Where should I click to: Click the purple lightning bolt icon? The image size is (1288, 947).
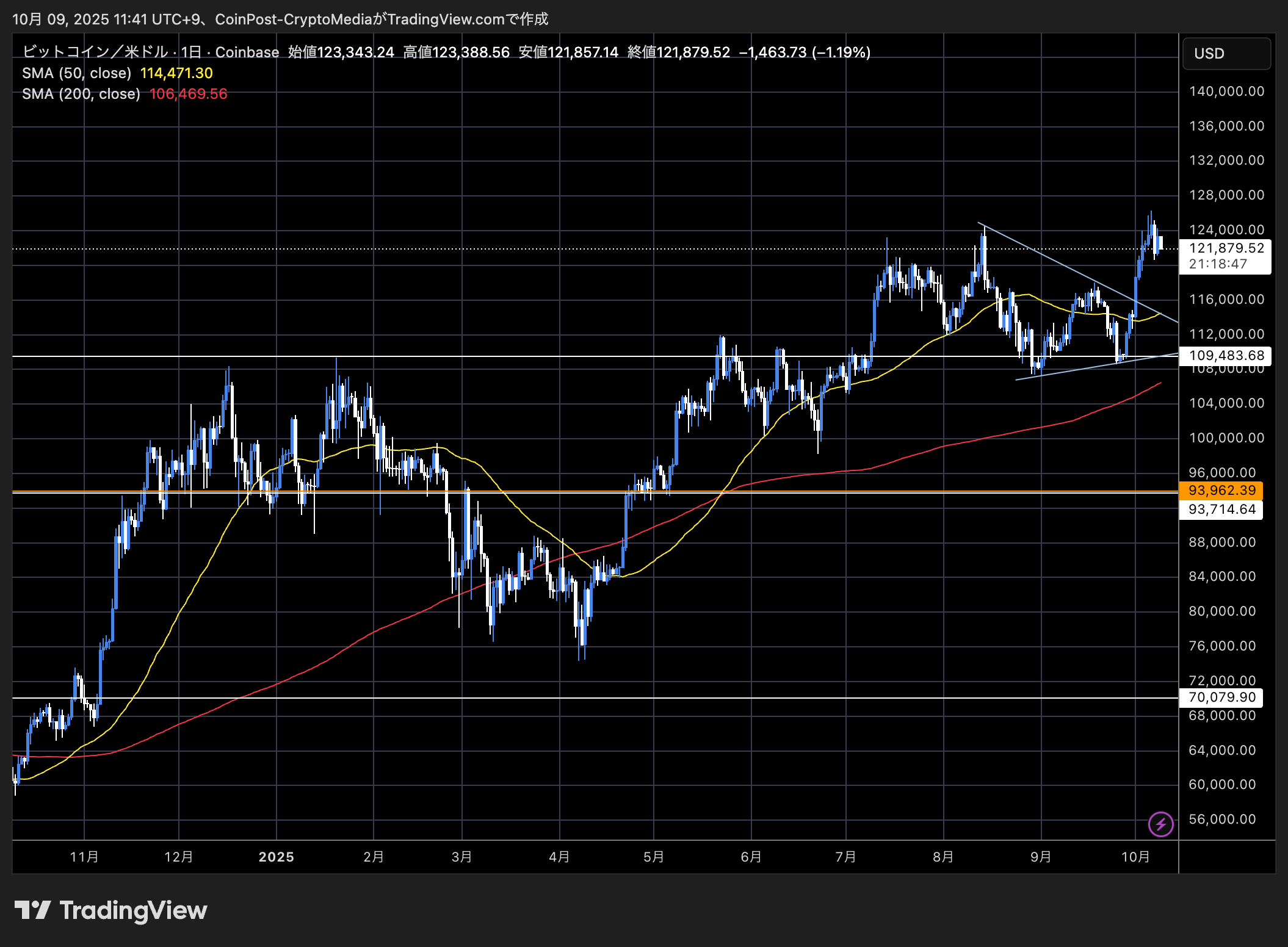pyautogui.click(x=1160, y=824)
